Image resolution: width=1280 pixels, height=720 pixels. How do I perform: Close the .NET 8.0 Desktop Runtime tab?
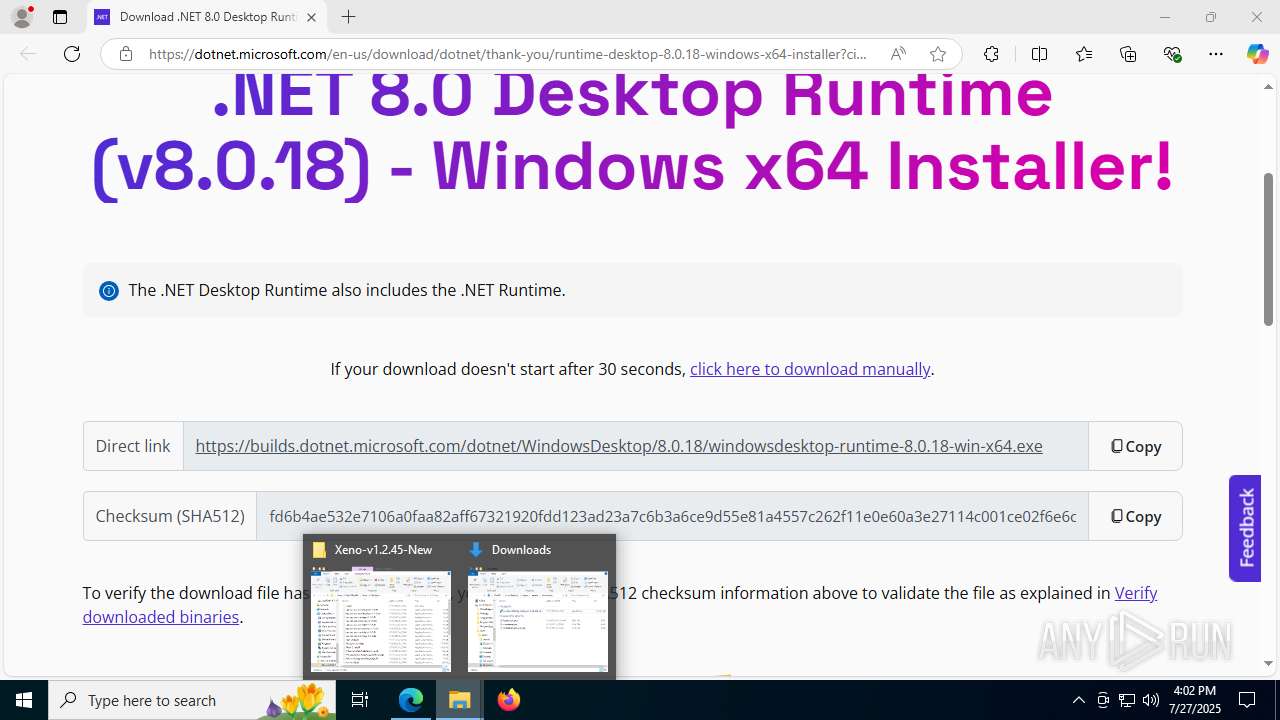[x=311, y=17]
